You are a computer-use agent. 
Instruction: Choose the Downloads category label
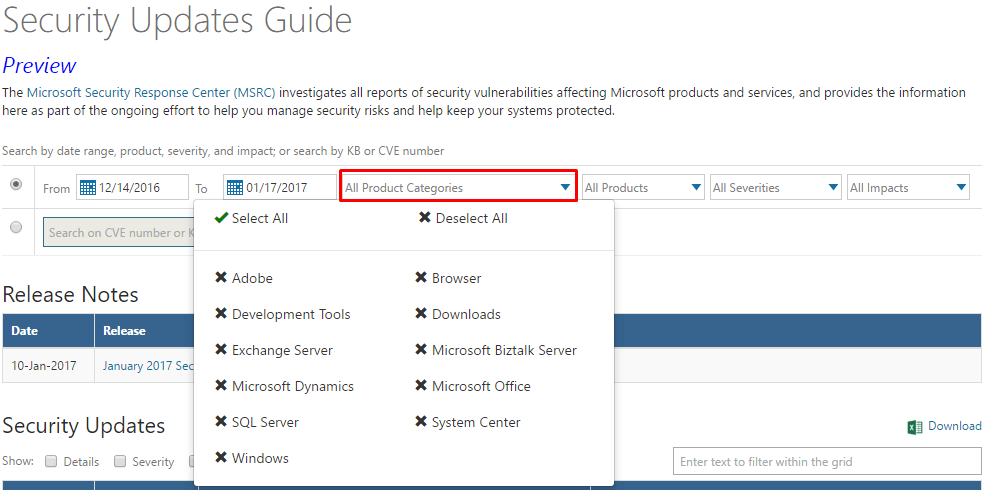click(x=466, y=314)
